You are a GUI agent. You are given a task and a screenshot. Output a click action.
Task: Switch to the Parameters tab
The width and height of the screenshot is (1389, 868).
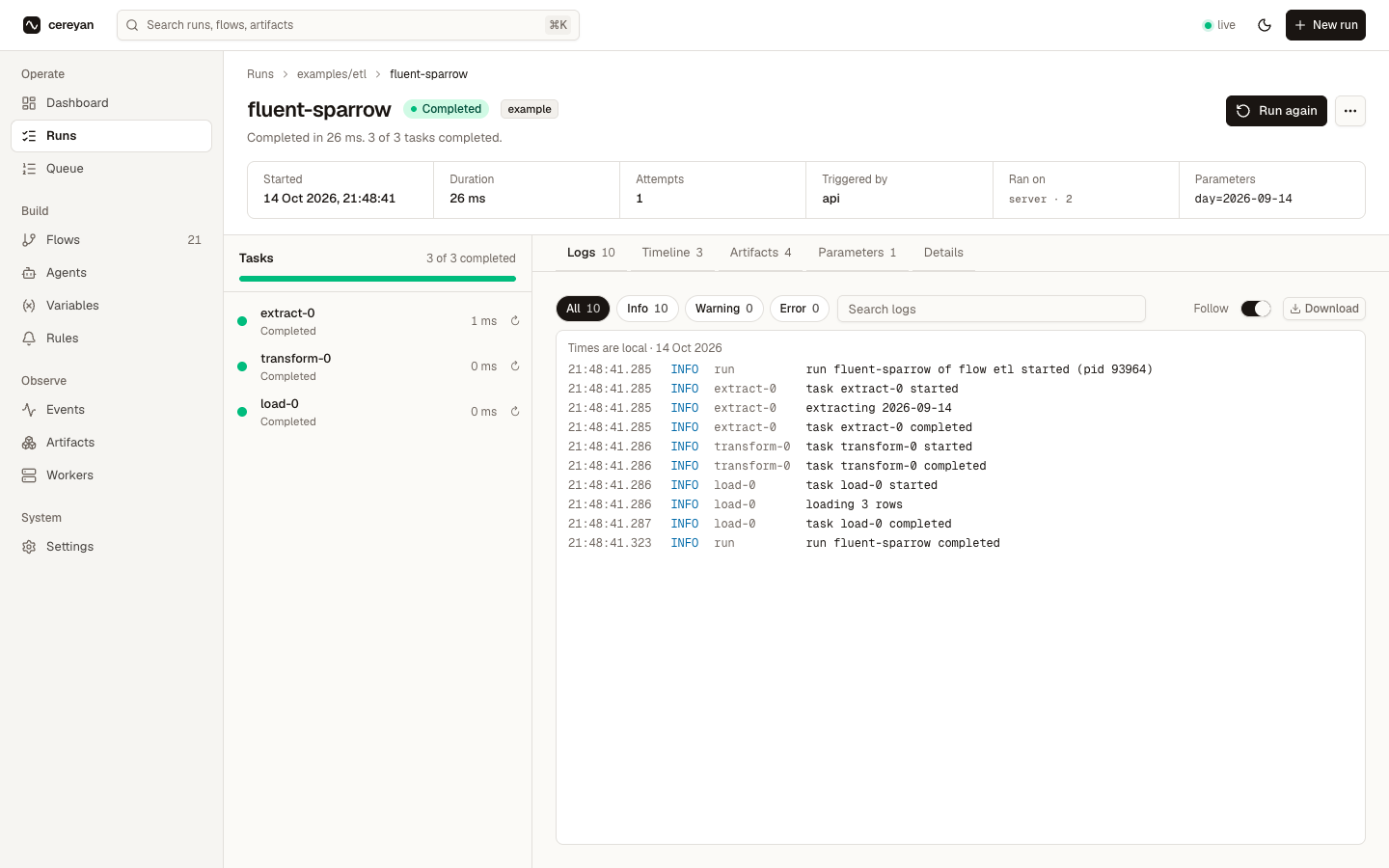[x=858, y=253]
